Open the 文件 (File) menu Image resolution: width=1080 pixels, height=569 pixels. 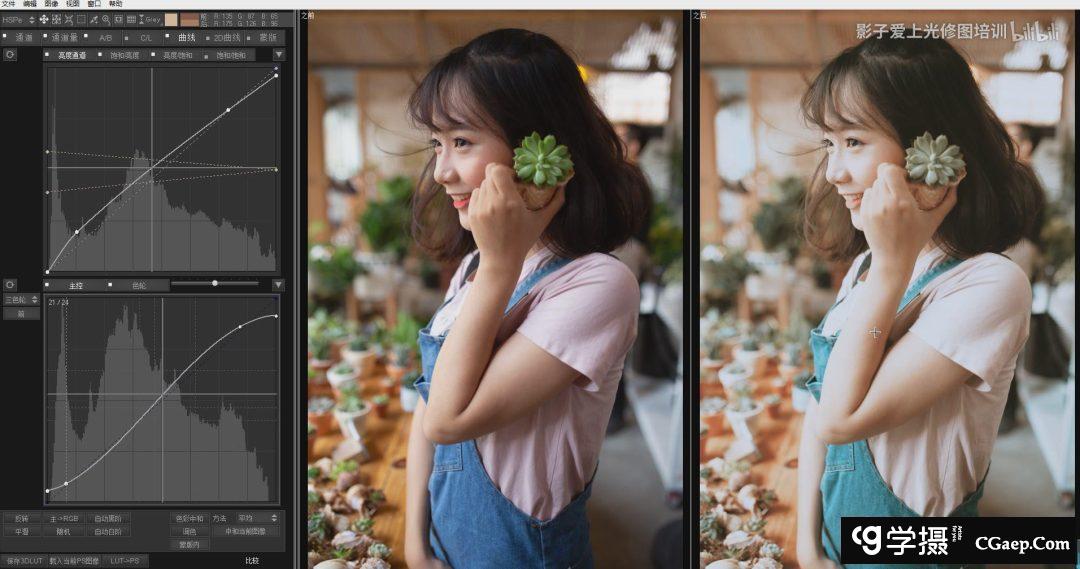tap(11, 4)
